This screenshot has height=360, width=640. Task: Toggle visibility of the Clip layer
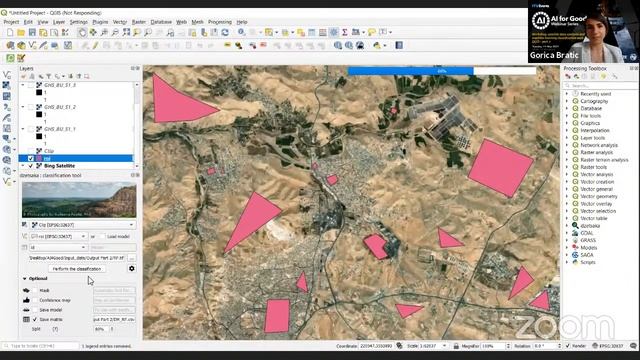pyautogui.click(x=31, y=151)
